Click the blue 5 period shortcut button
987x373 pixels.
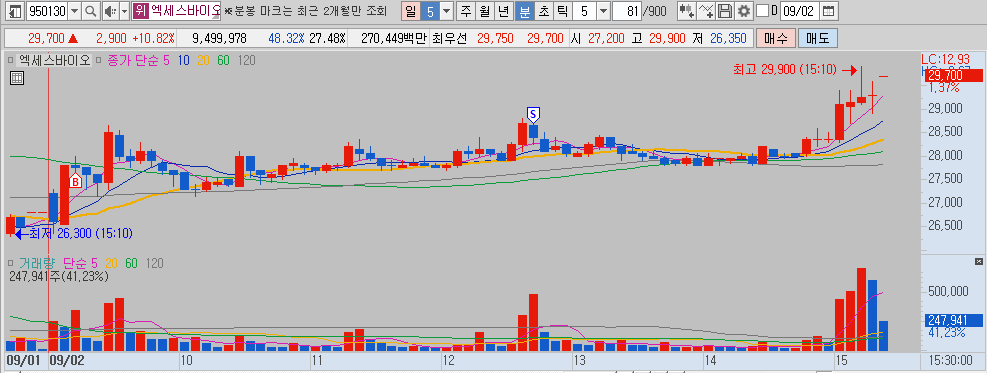429,11
